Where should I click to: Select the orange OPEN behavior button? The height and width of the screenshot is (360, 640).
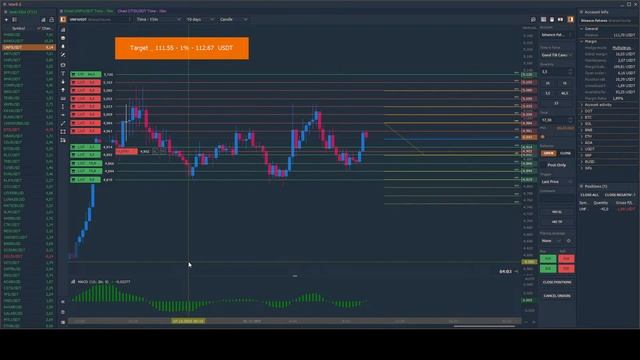coord(549,153)
